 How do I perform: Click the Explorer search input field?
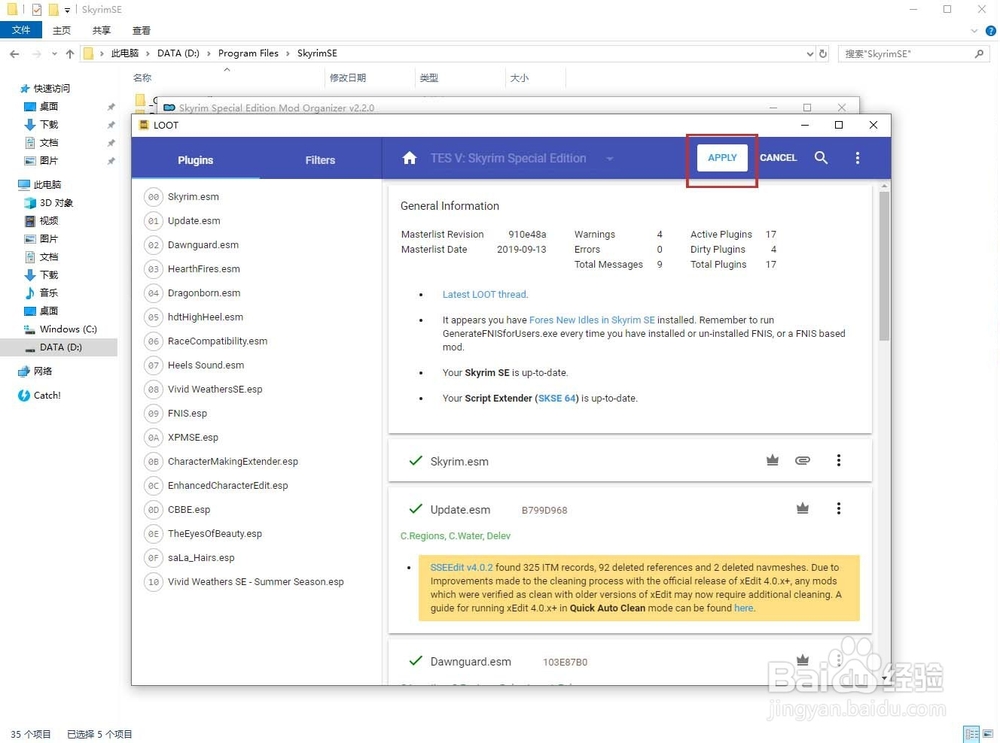point(906,54)
